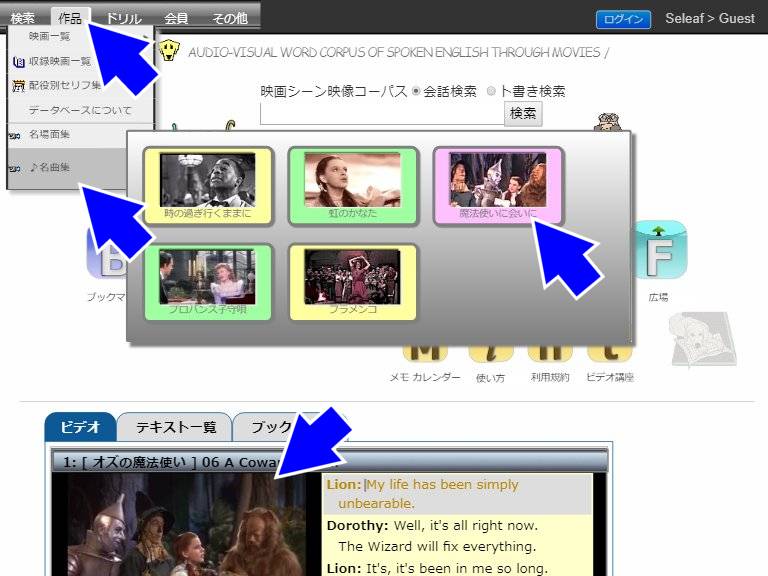Open the ビデオ講座 video course icon
The image size is (768, 576).
coord(609,354)
